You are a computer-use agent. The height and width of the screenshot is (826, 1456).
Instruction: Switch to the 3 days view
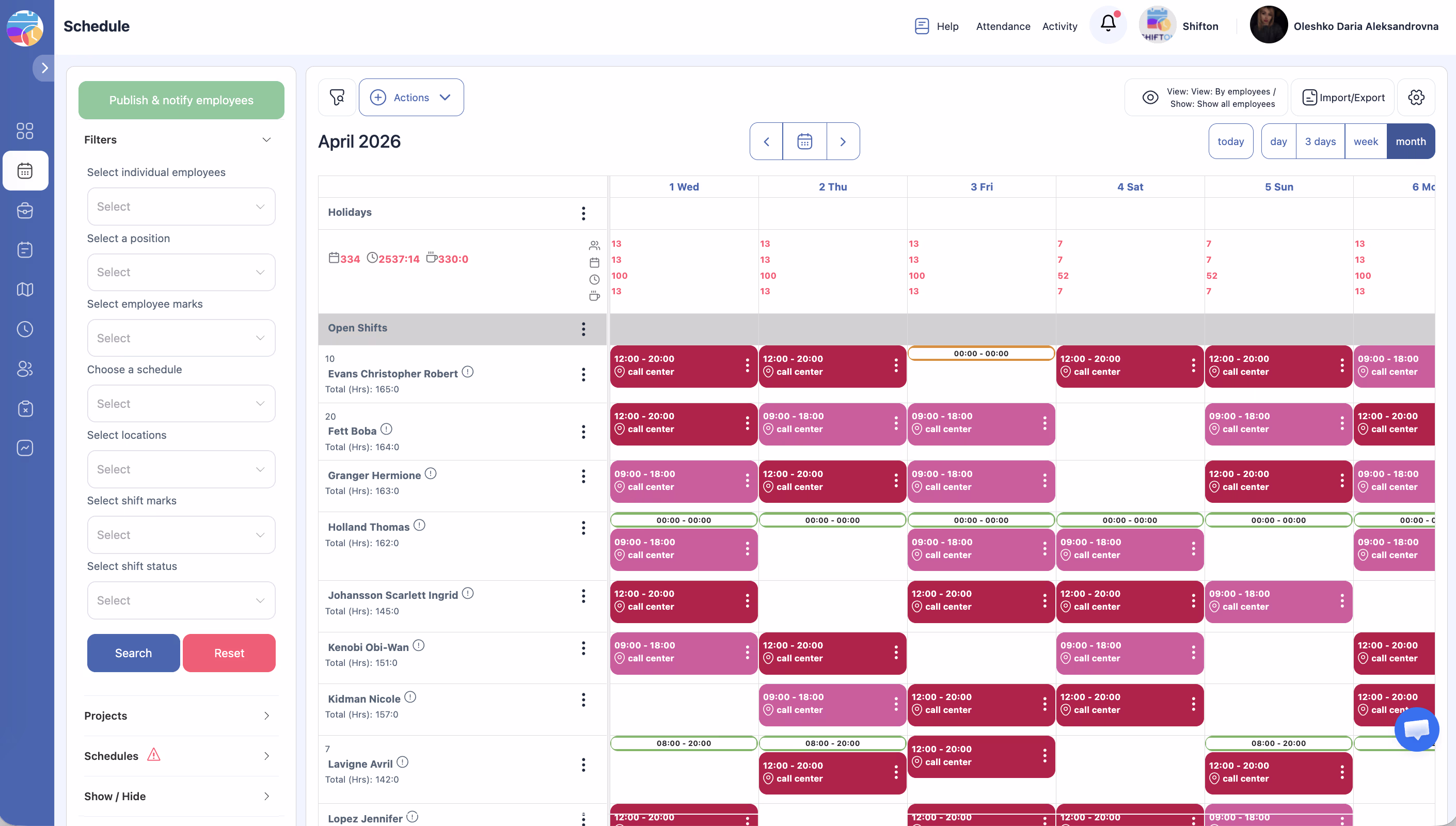tap(1320, 141)
